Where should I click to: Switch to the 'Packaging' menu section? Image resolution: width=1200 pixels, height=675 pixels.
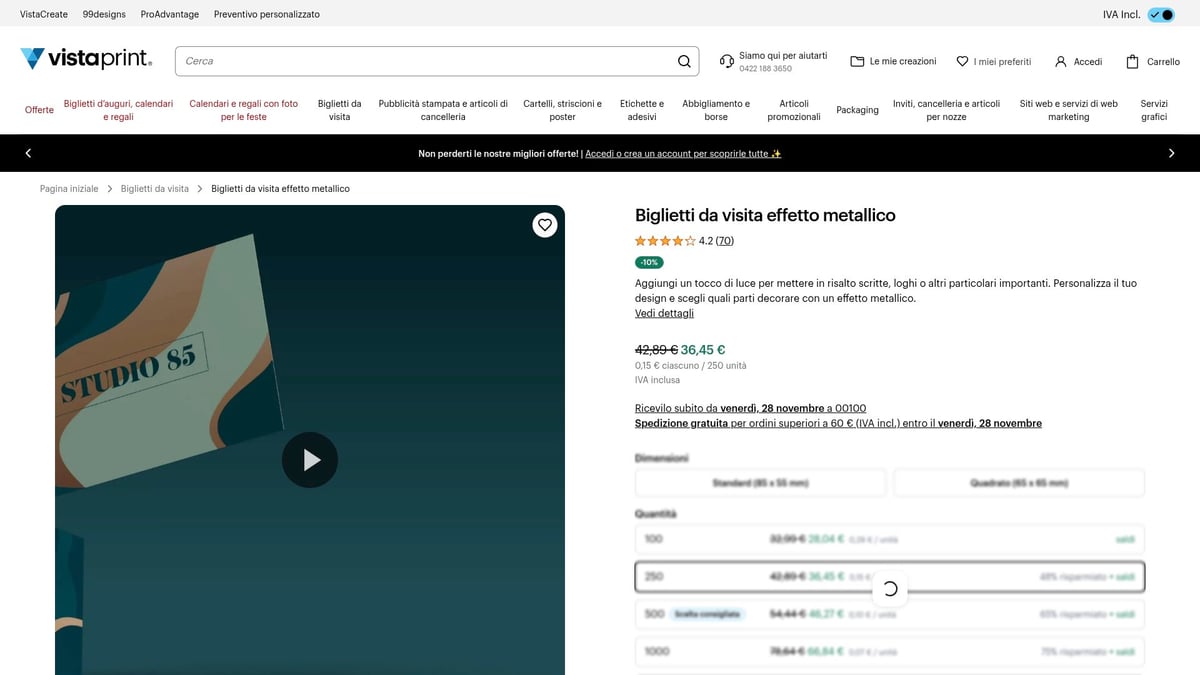857,110
